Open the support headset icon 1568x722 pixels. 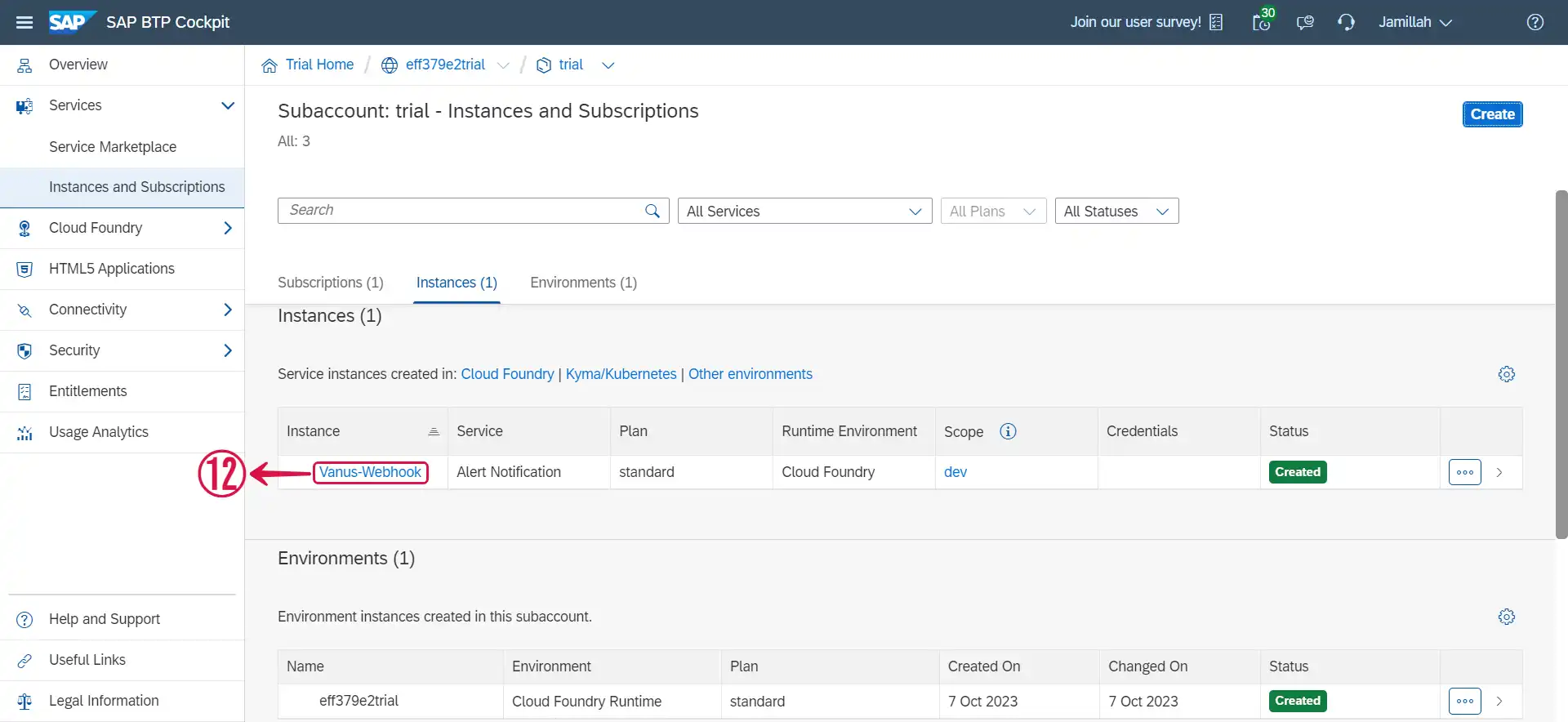pyautogui.click(x=1346, y=22)
